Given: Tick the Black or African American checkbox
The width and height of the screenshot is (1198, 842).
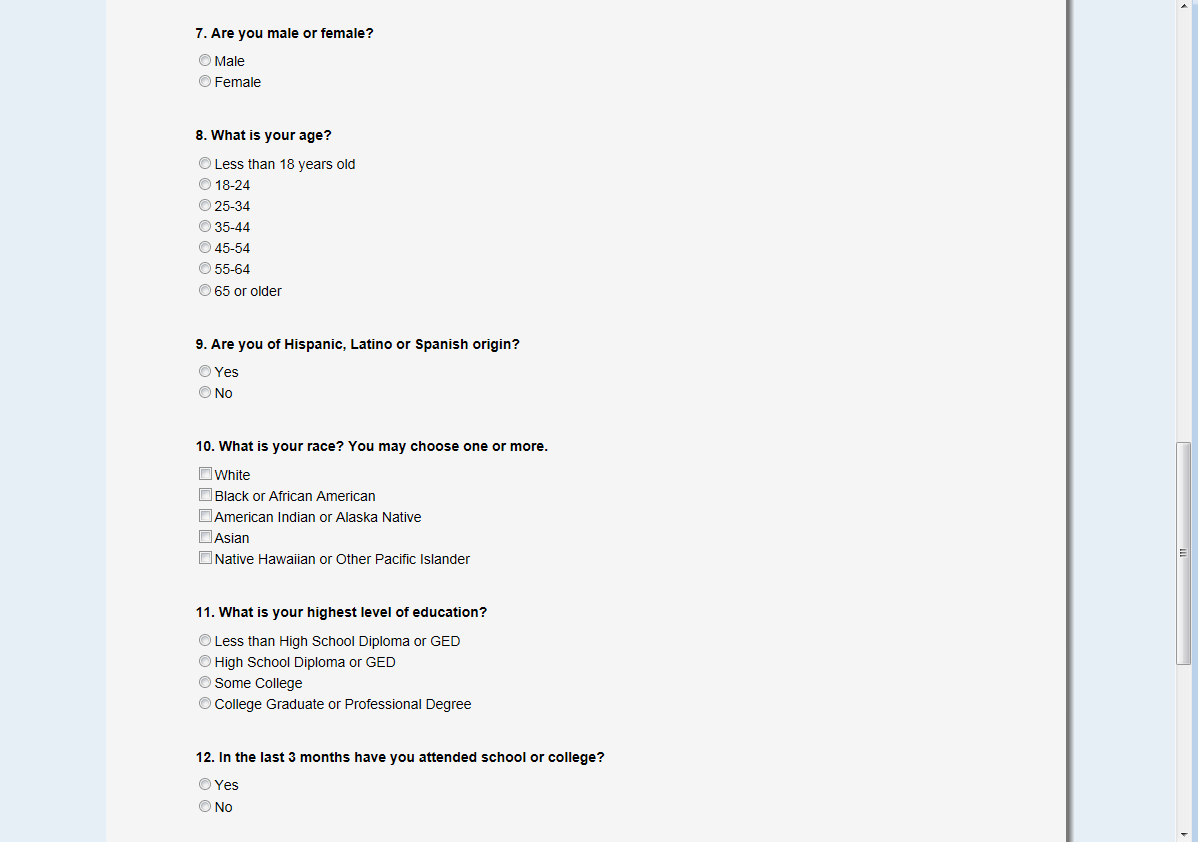Looking at the screenshot, I should (205, 495).
